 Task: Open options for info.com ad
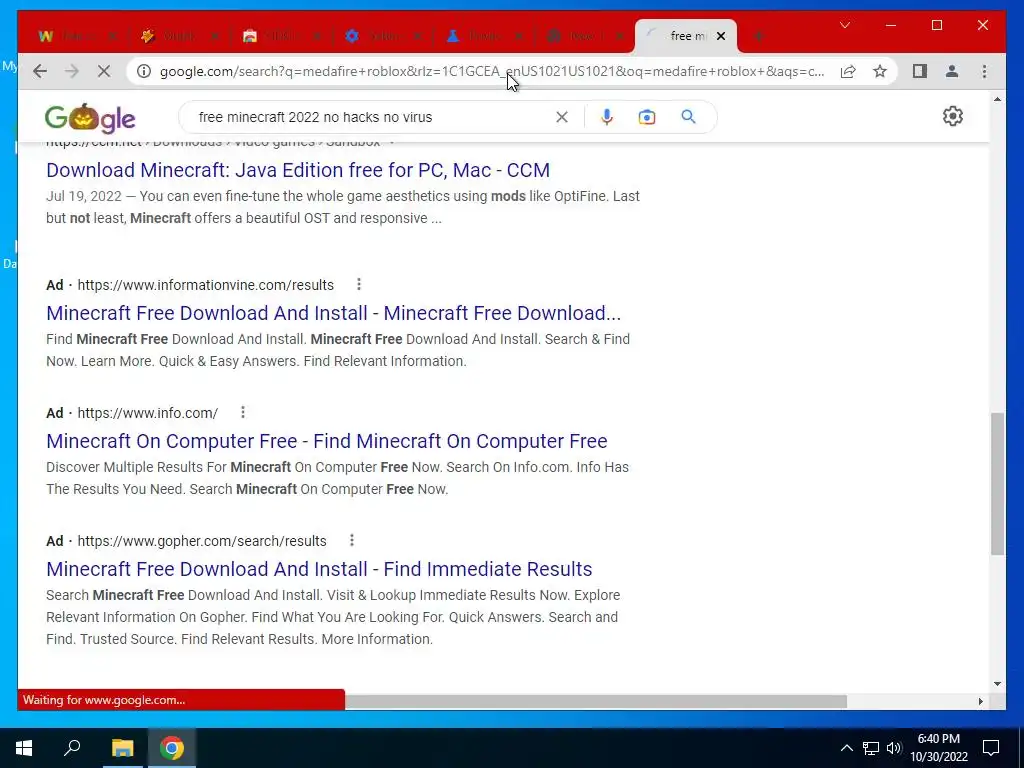pos(242,412)
